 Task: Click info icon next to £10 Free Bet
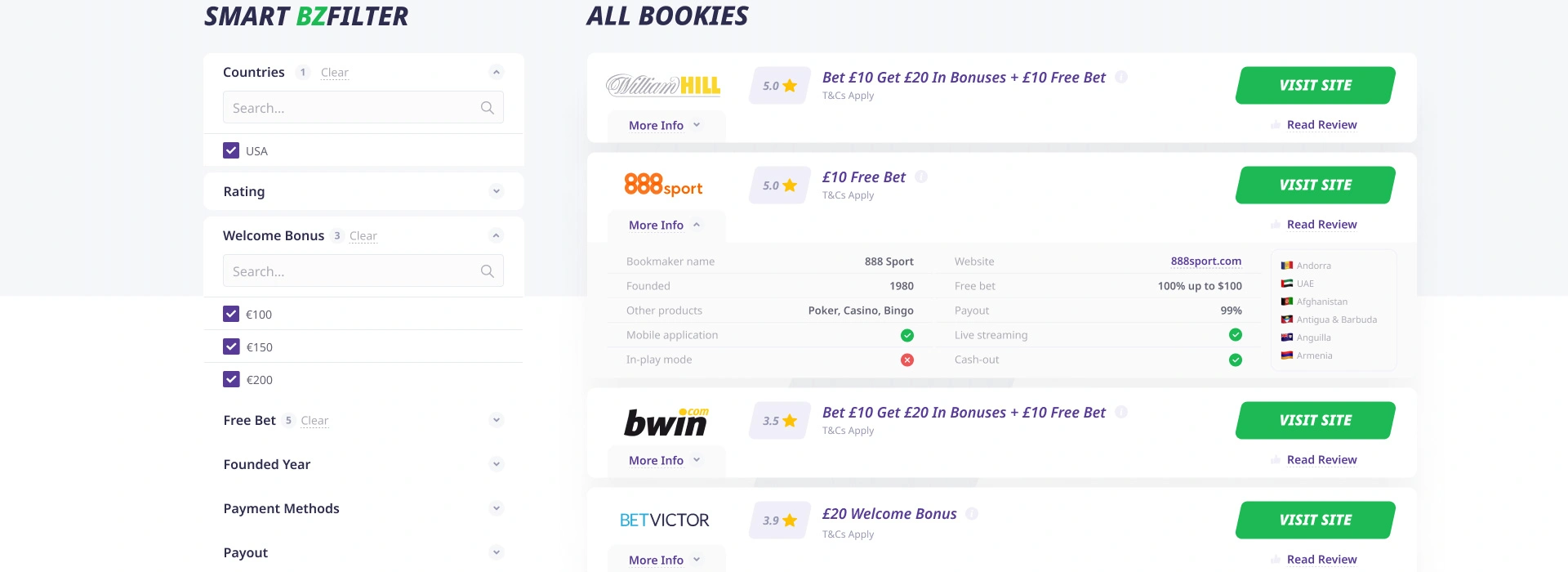(921, 177)
